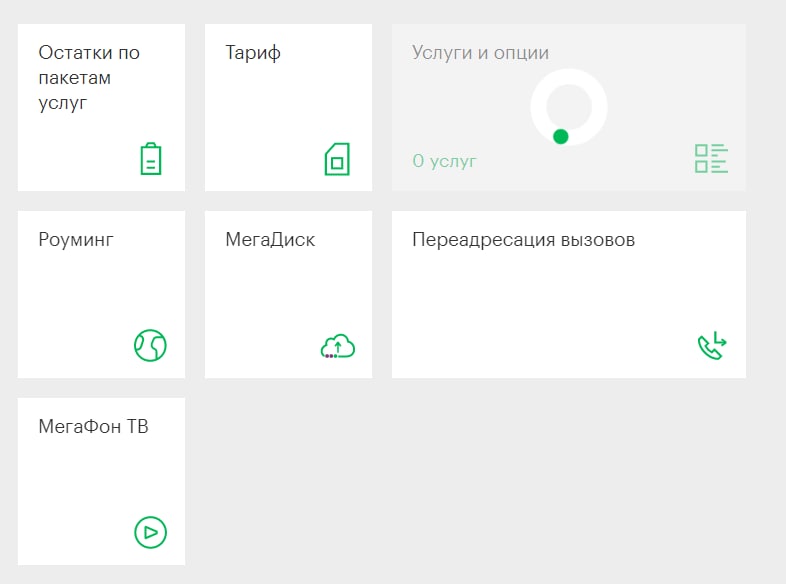Open the Переадресация вызовов title
Screen dimensions: 786x584
click(x=523, y=240)
